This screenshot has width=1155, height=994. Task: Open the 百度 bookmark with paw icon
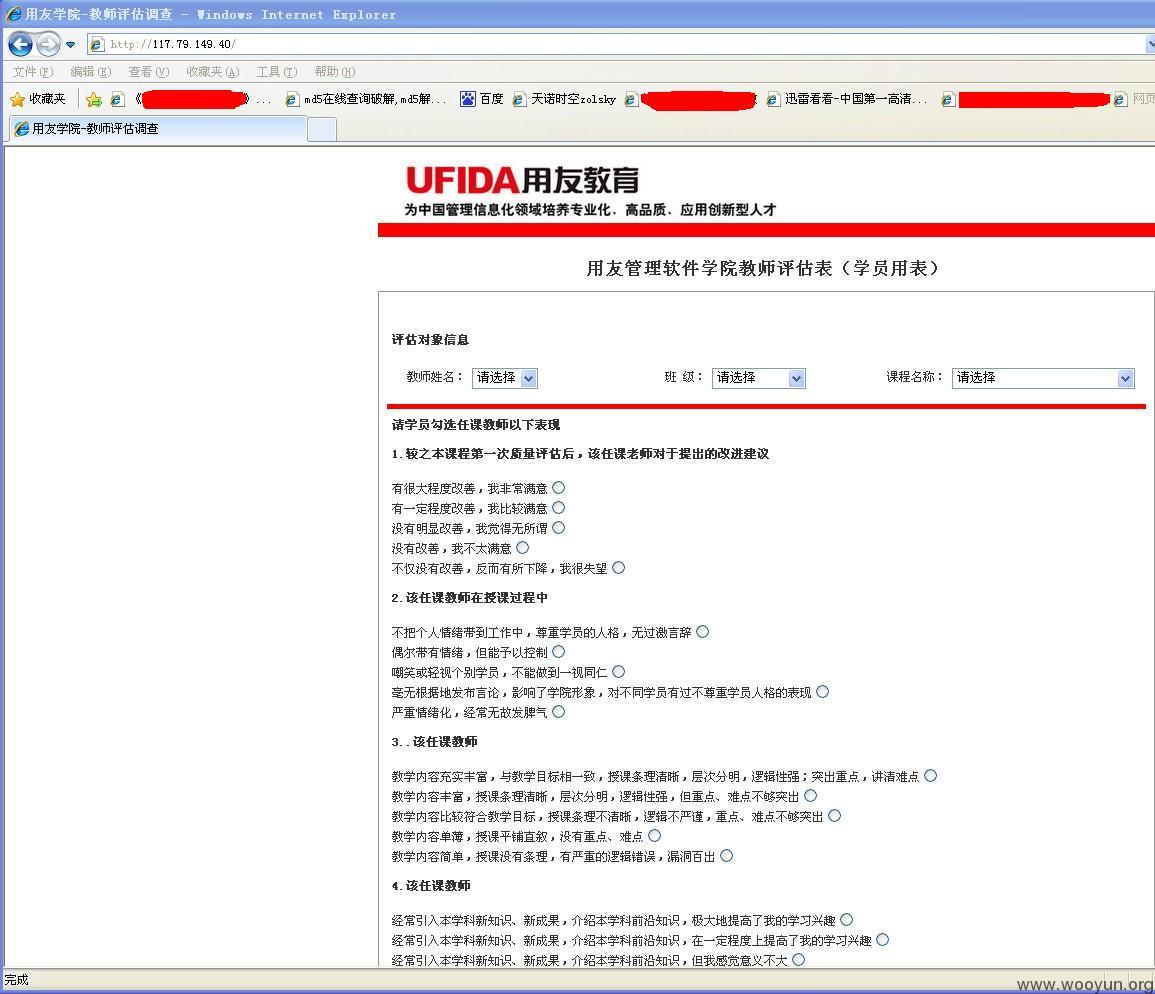482,99
